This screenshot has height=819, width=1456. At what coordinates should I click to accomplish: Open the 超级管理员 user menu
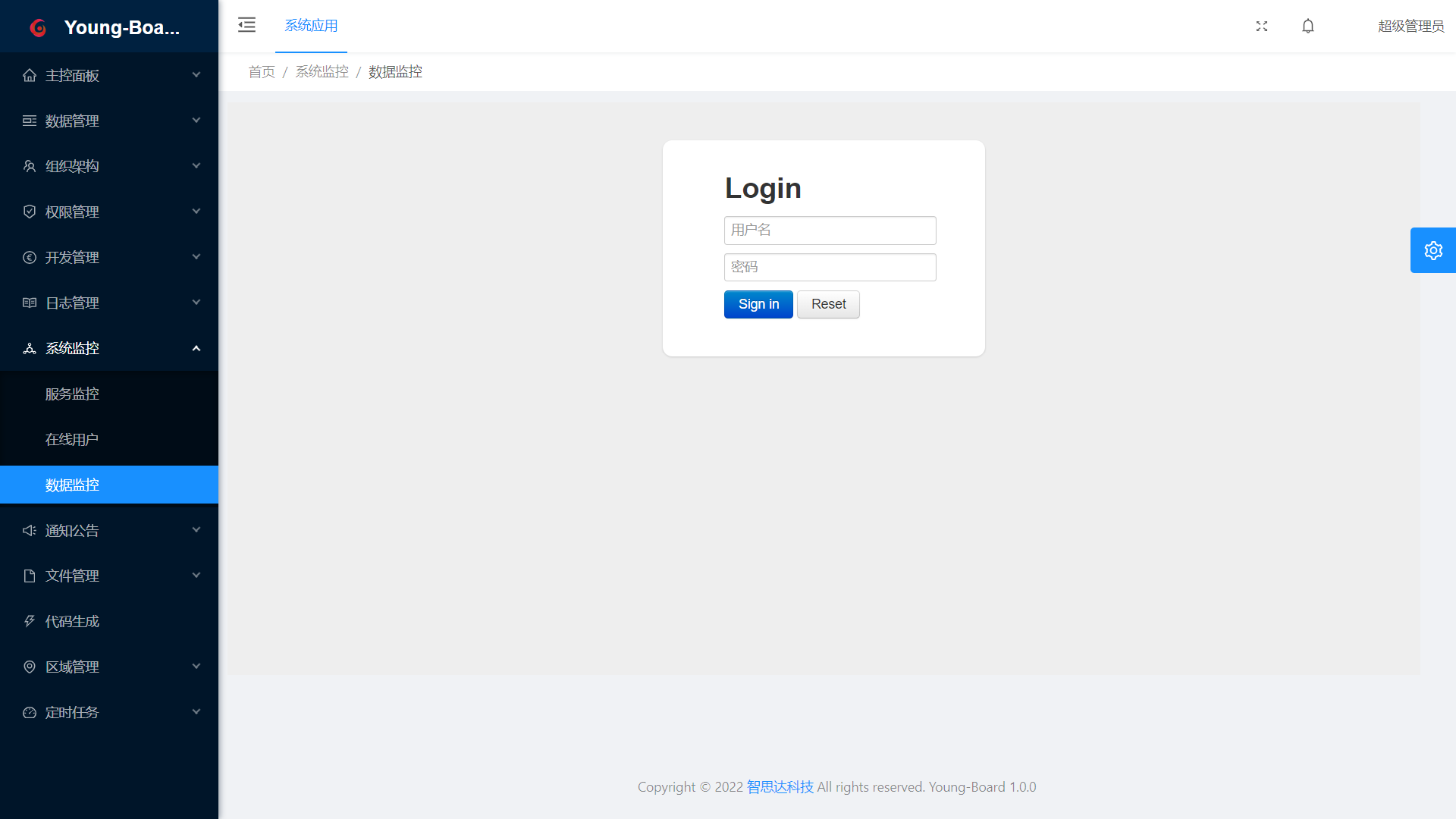[1410, 26]
